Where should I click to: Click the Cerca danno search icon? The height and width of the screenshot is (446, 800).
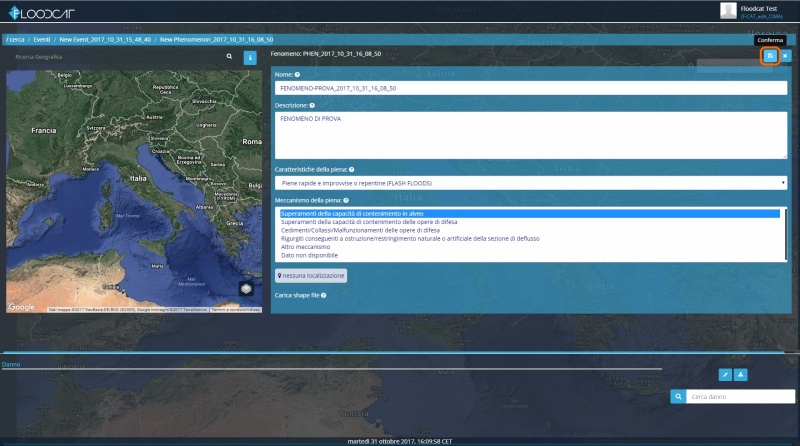[678, 397]
